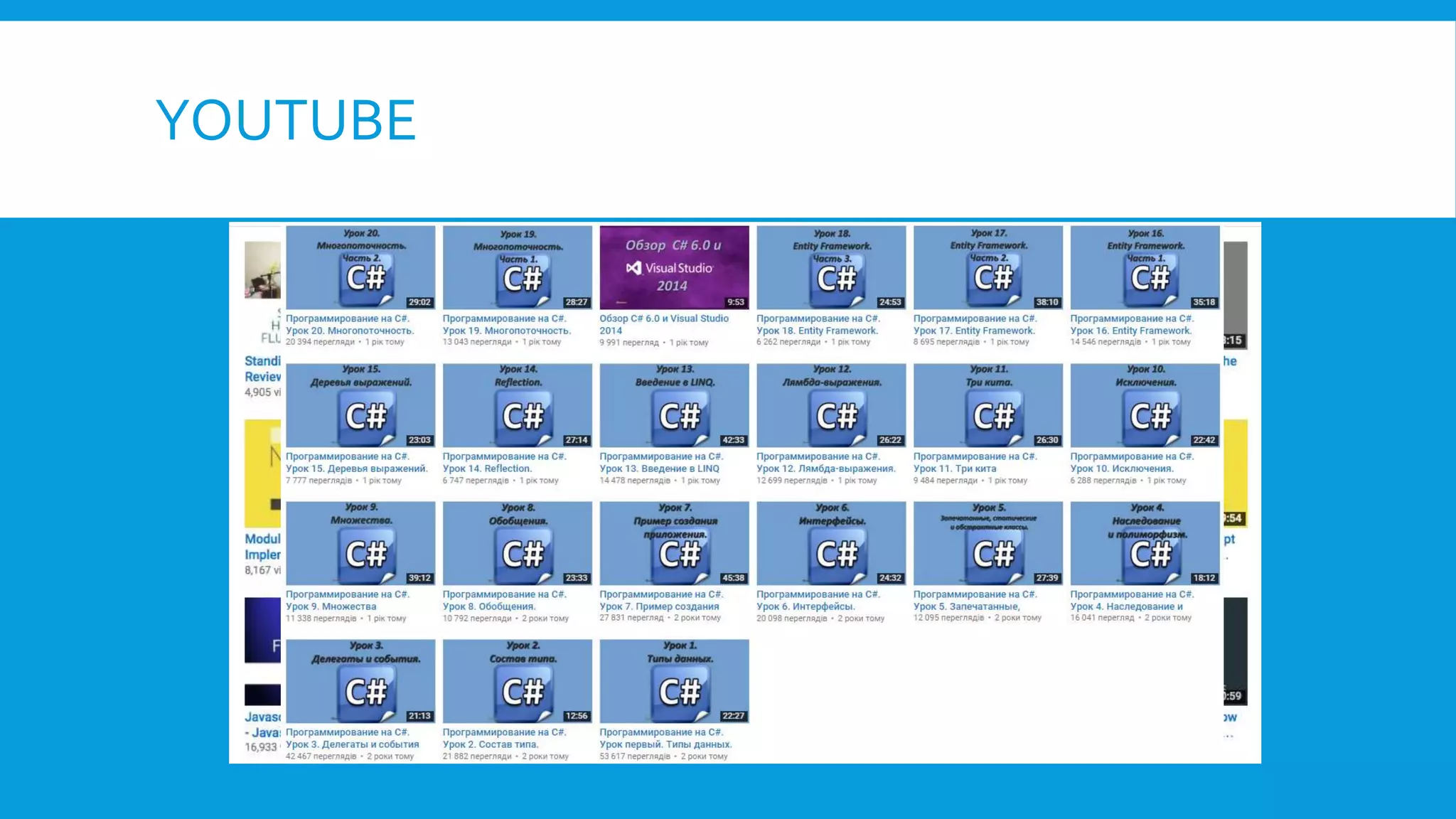This screenshot has height=819, width=1456.
Task: Click the 27 831 перегляд view count text
Action: 631,618
